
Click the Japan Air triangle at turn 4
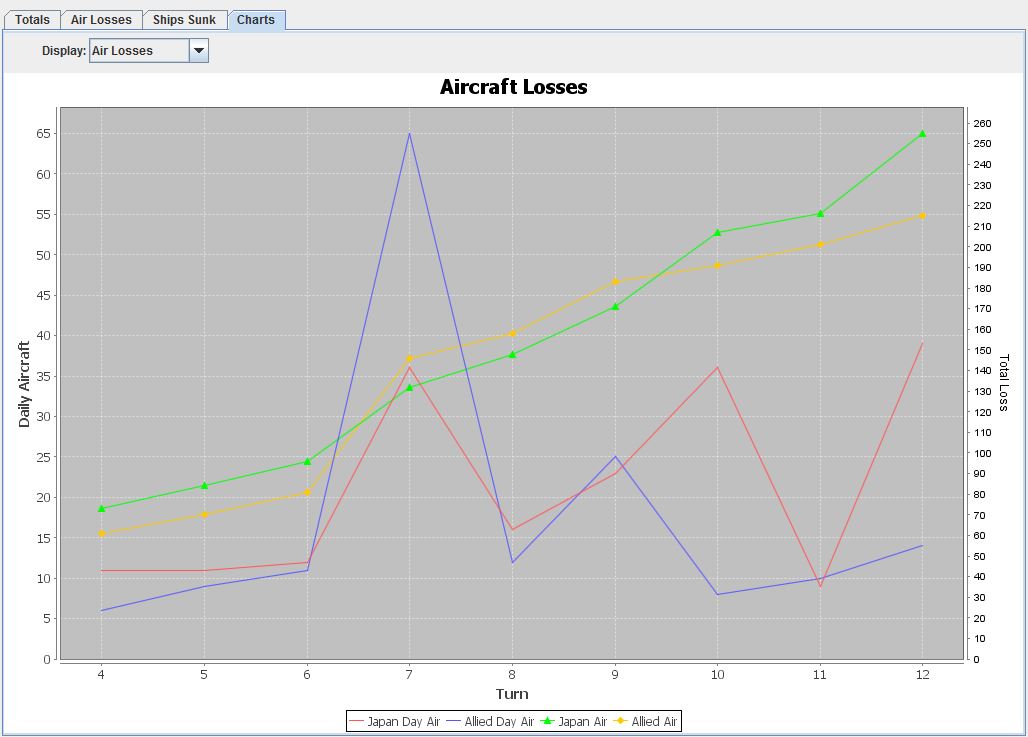click(102, 509)
